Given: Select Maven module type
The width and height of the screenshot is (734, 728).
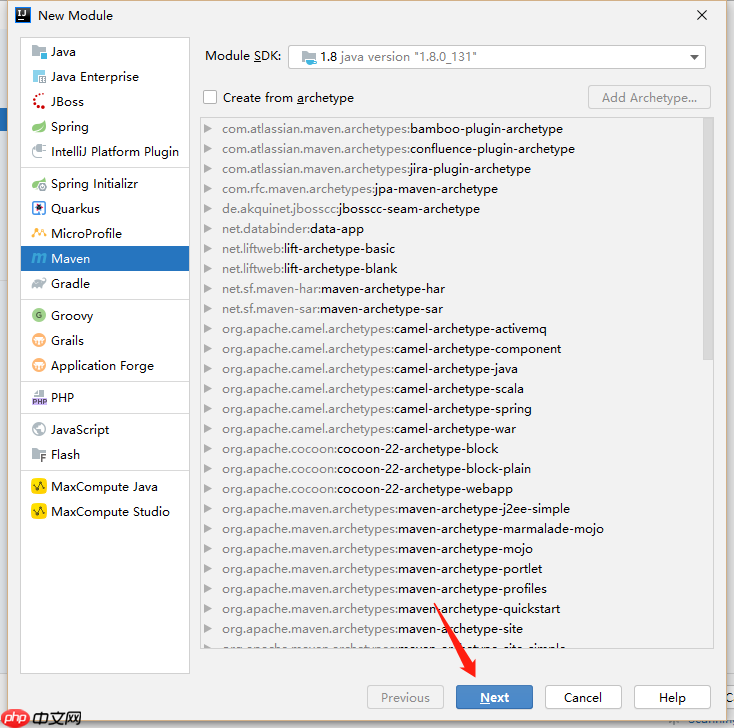Looking at the screenshot, I should tap(105, 258).
